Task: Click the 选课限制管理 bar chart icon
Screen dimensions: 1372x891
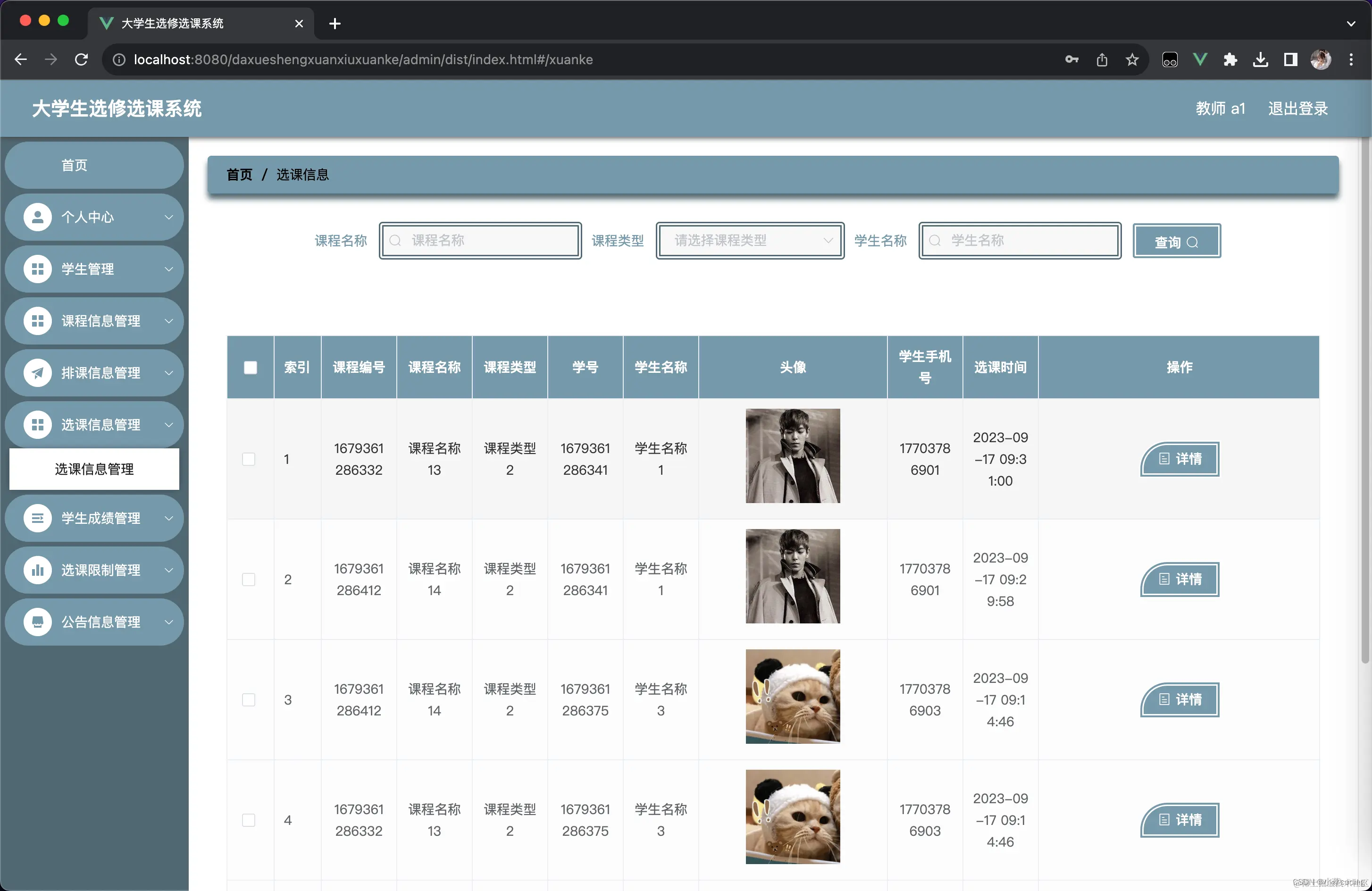Action: click(x=37, y=571)
